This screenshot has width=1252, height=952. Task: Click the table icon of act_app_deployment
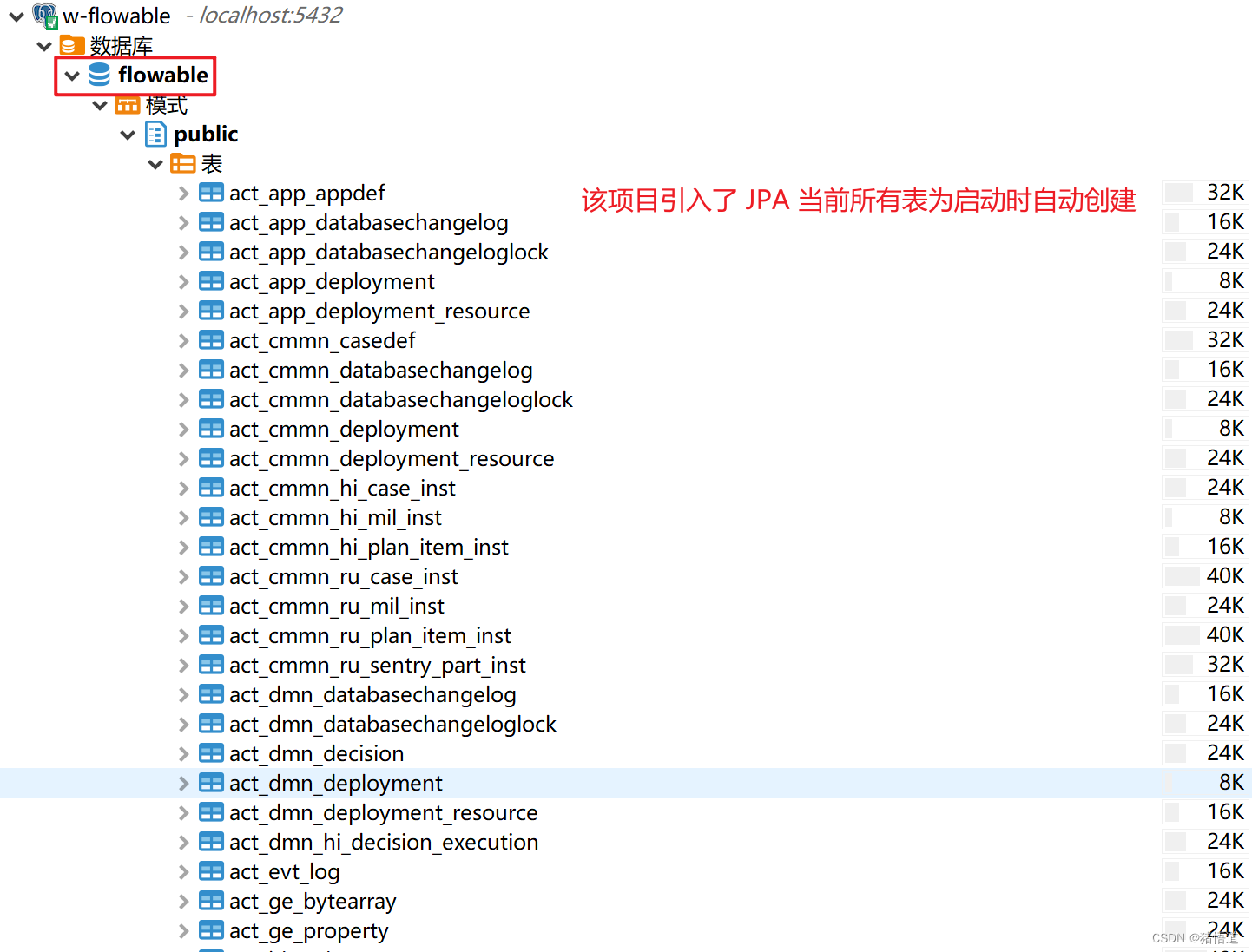click(x=211, y=281)
